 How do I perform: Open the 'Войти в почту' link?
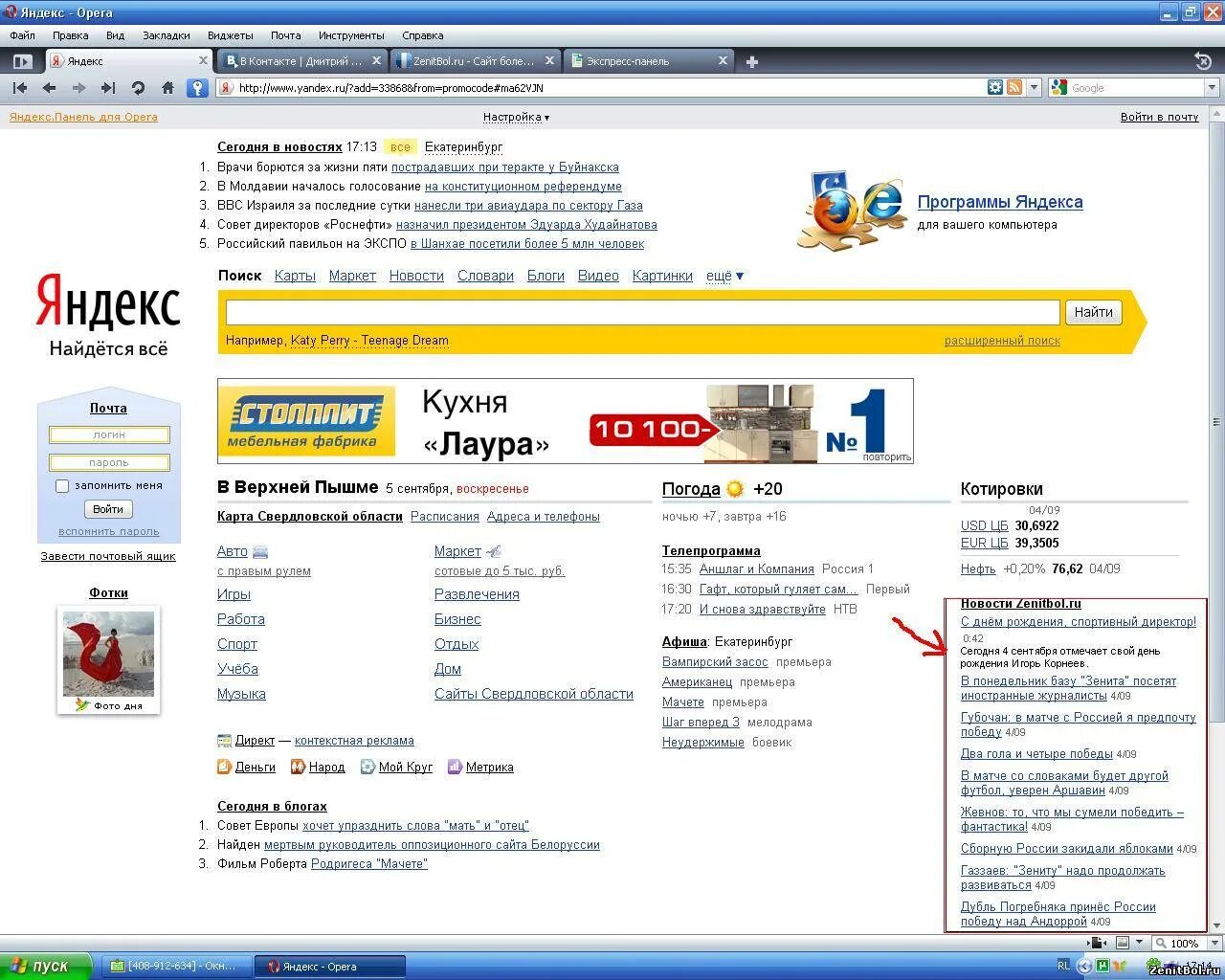1159,117
